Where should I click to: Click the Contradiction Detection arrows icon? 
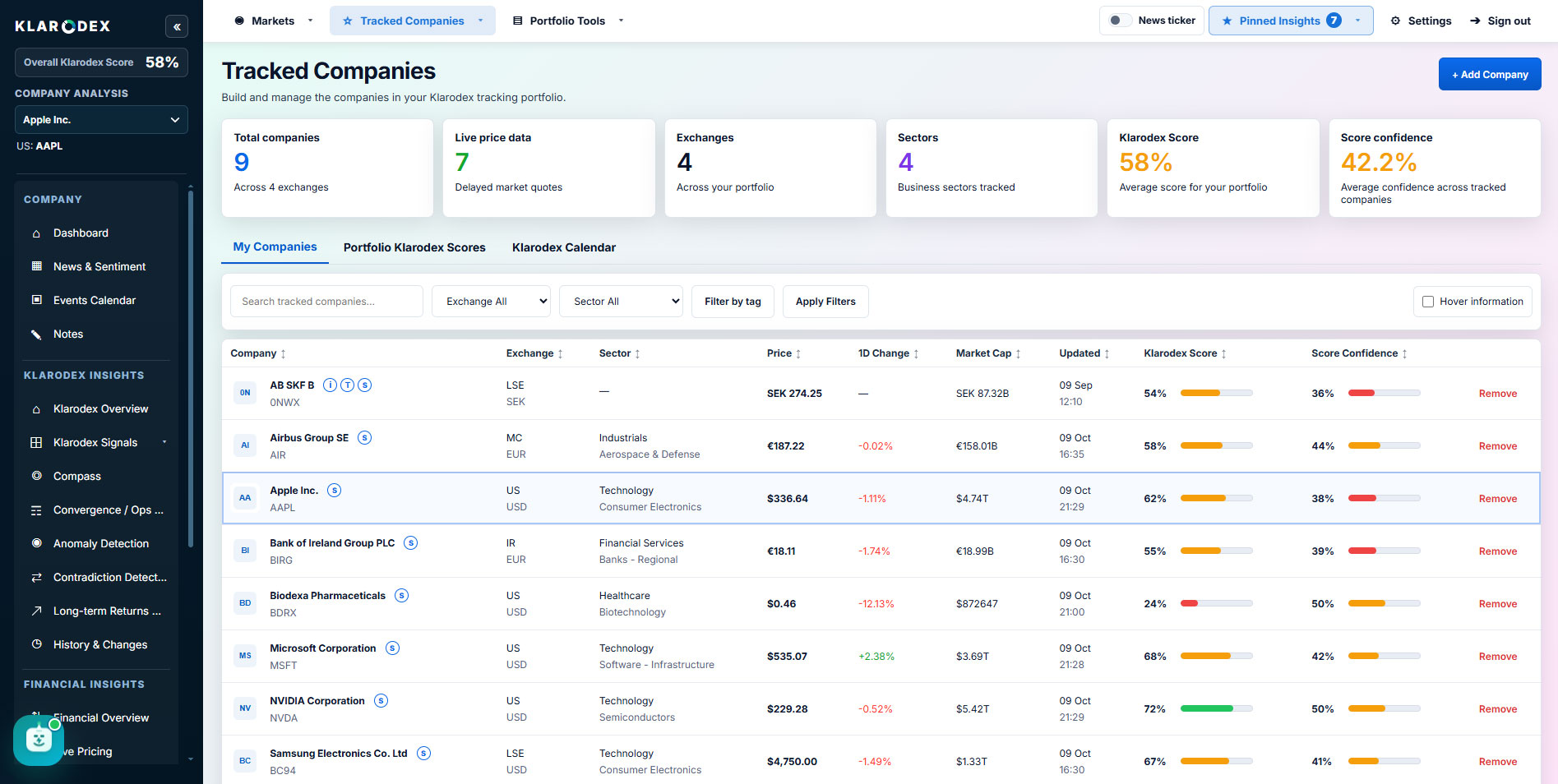[36, 578]
